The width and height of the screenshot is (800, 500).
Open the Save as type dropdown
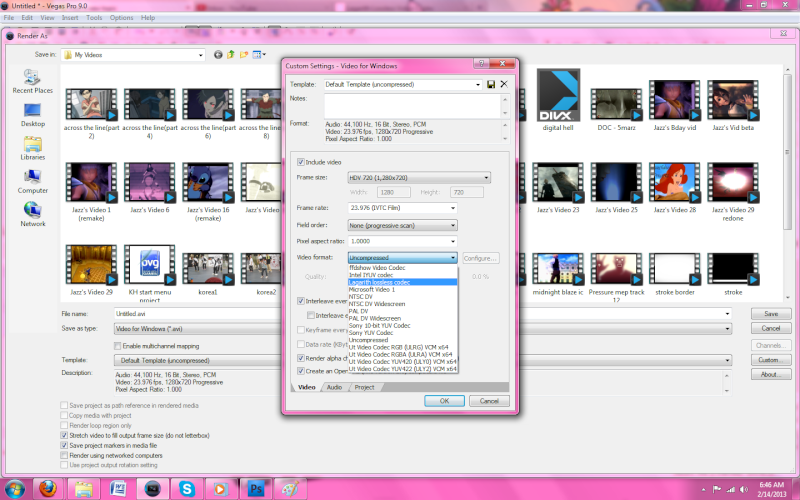[x=423, y=329]
